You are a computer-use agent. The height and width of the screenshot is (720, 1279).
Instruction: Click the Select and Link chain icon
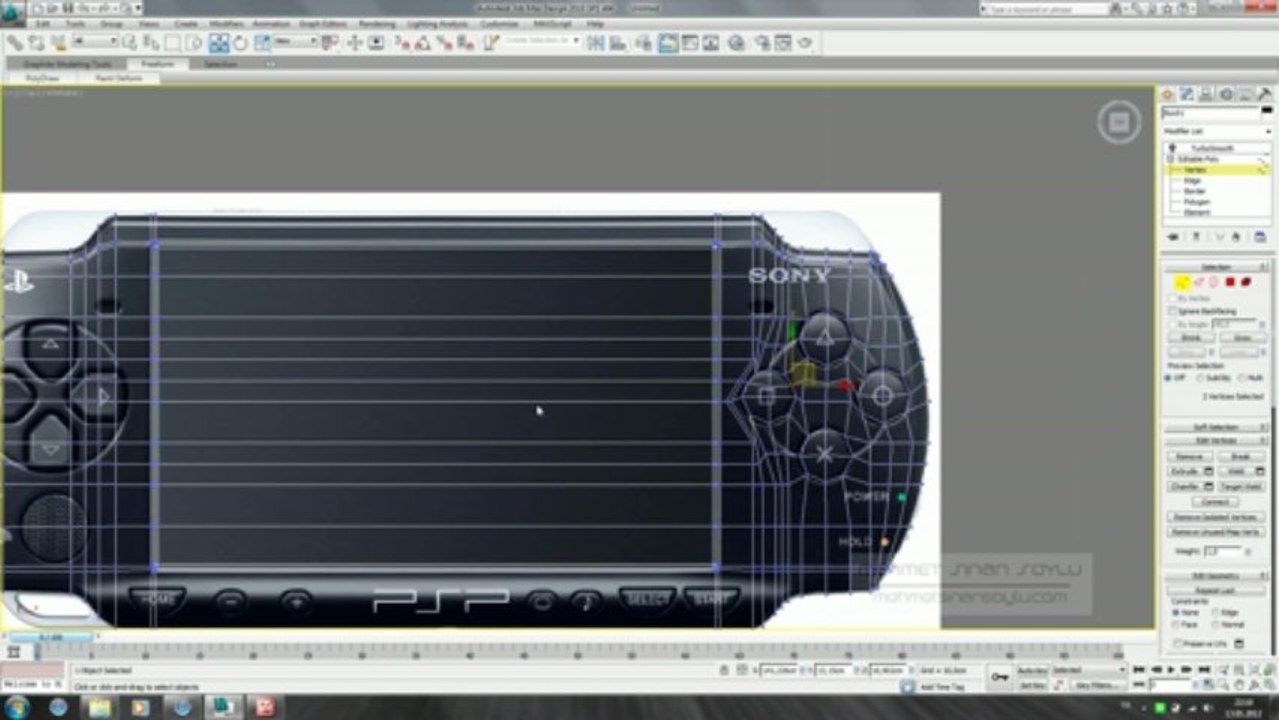pos(15,43)
